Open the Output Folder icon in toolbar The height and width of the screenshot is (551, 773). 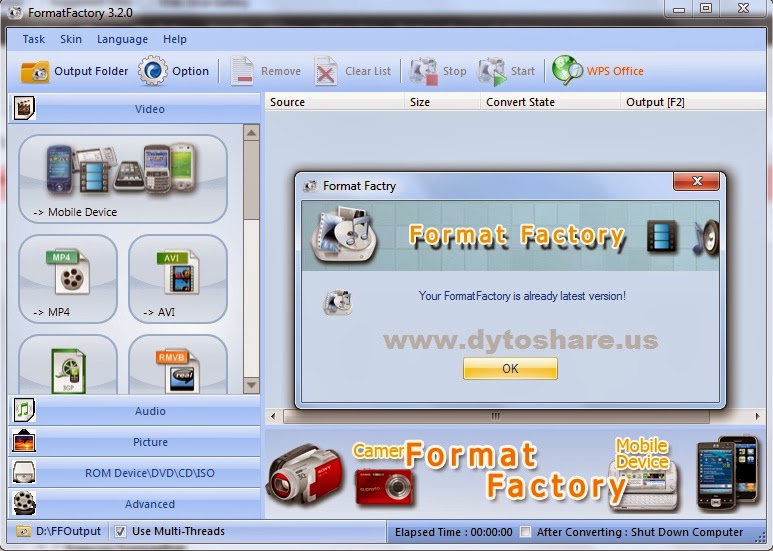[35, 72]
